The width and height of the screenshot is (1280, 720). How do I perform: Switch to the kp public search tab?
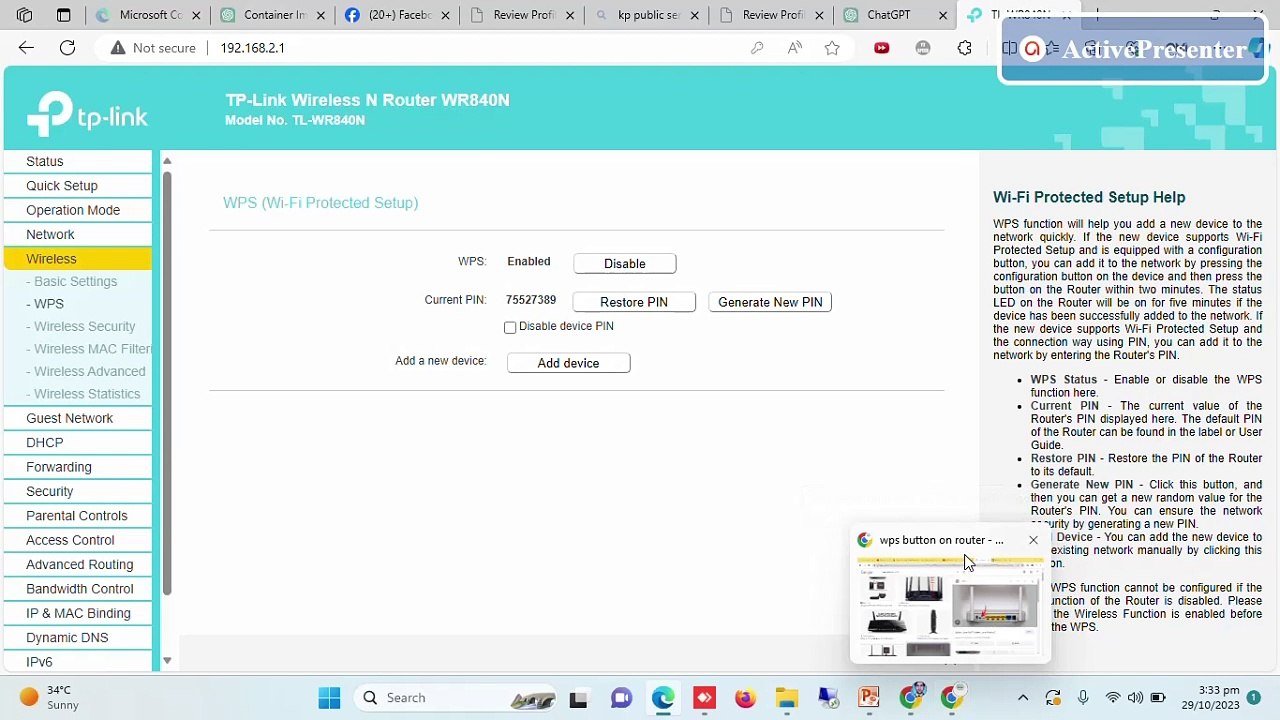click(645, 15)
